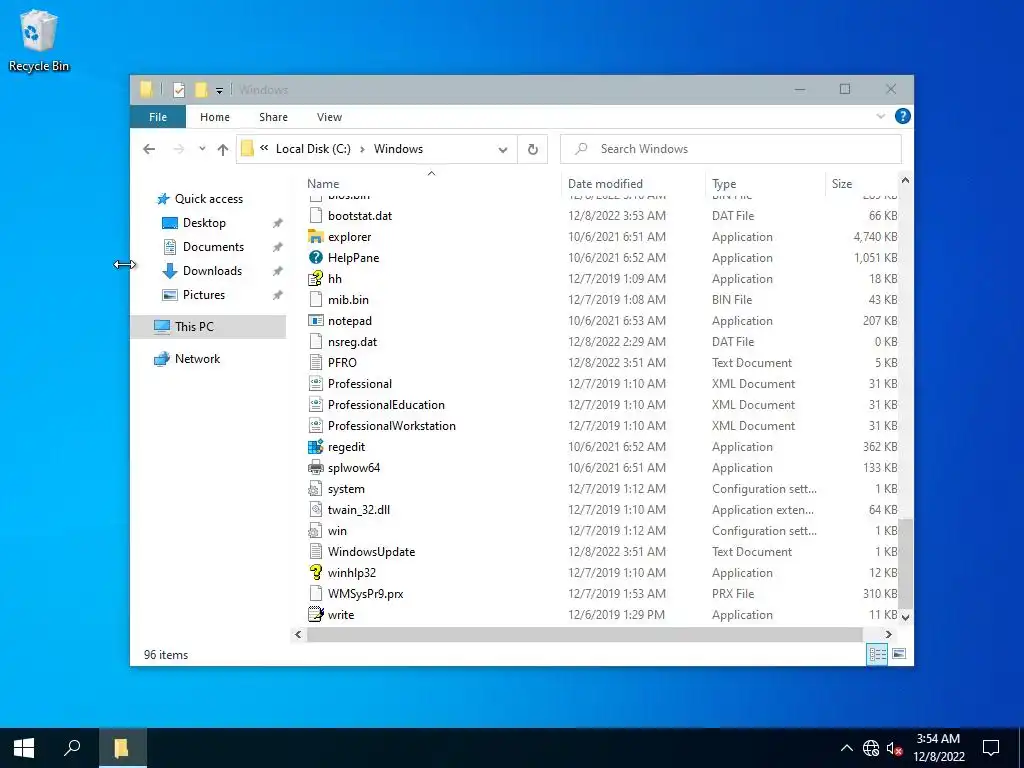The width and height of the screenshot is (1024, 768).
Task: Select the system configuration file icon
Action: coord(315,488)
